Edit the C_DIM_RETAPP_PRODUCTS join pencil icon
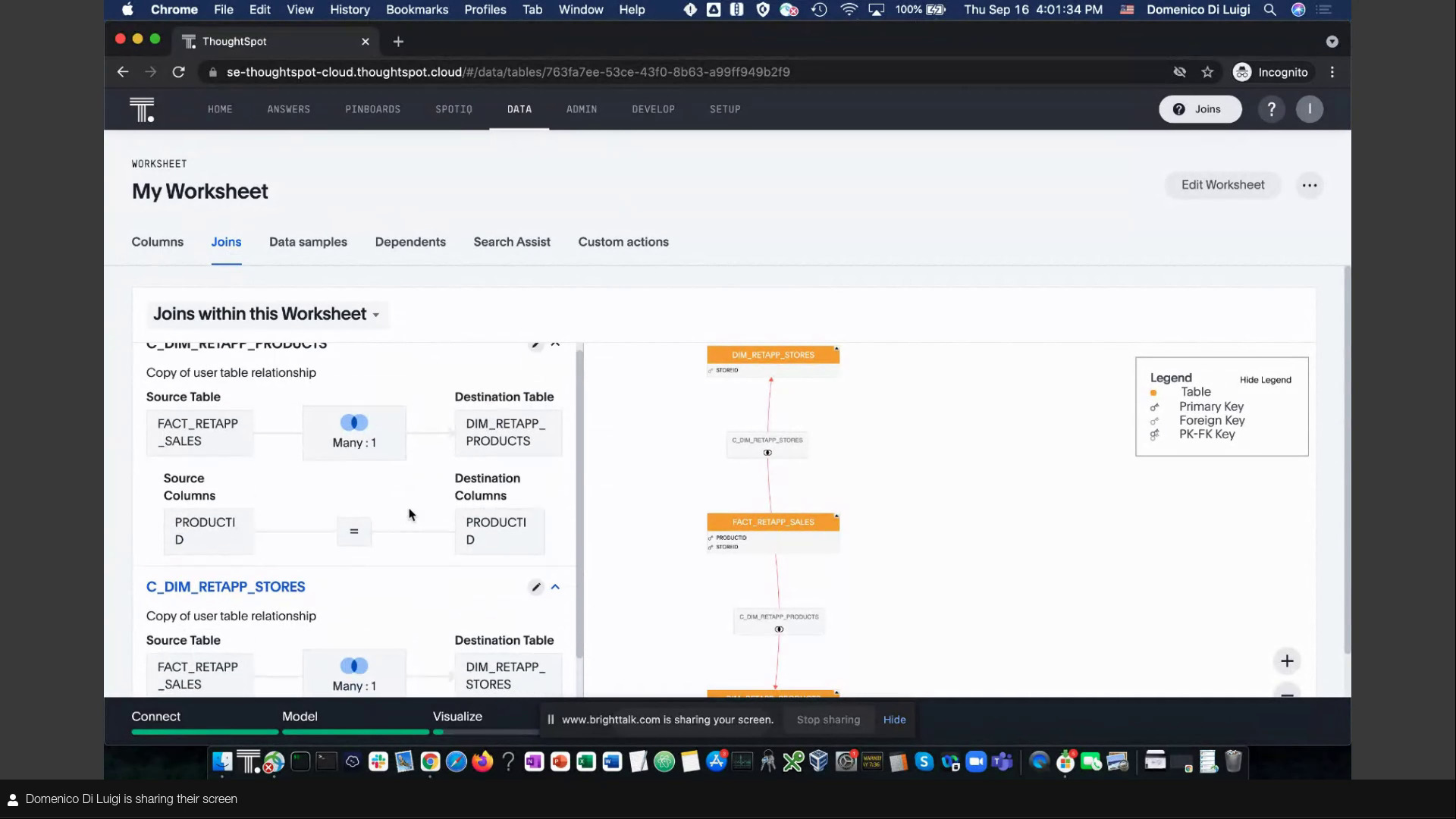The height and width of the screenshot is (819, 1456). (536, 344)
